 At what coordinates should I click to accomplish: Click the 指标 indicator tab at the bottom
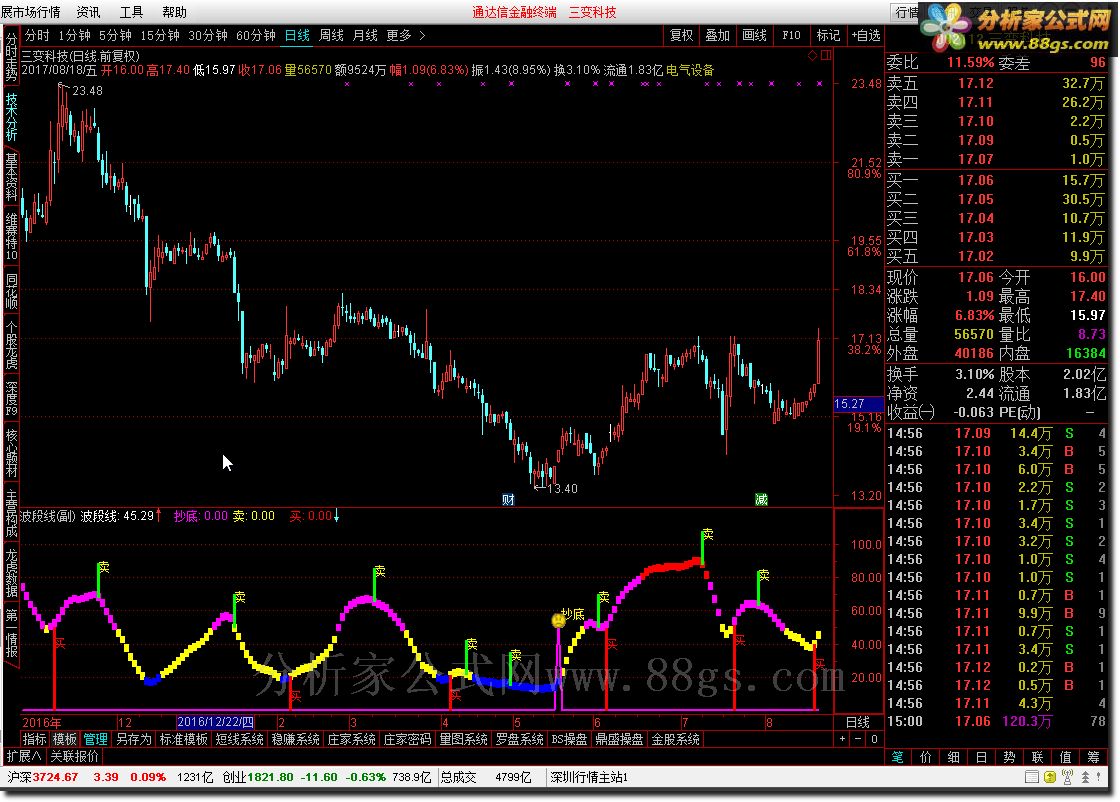point(34,739)
